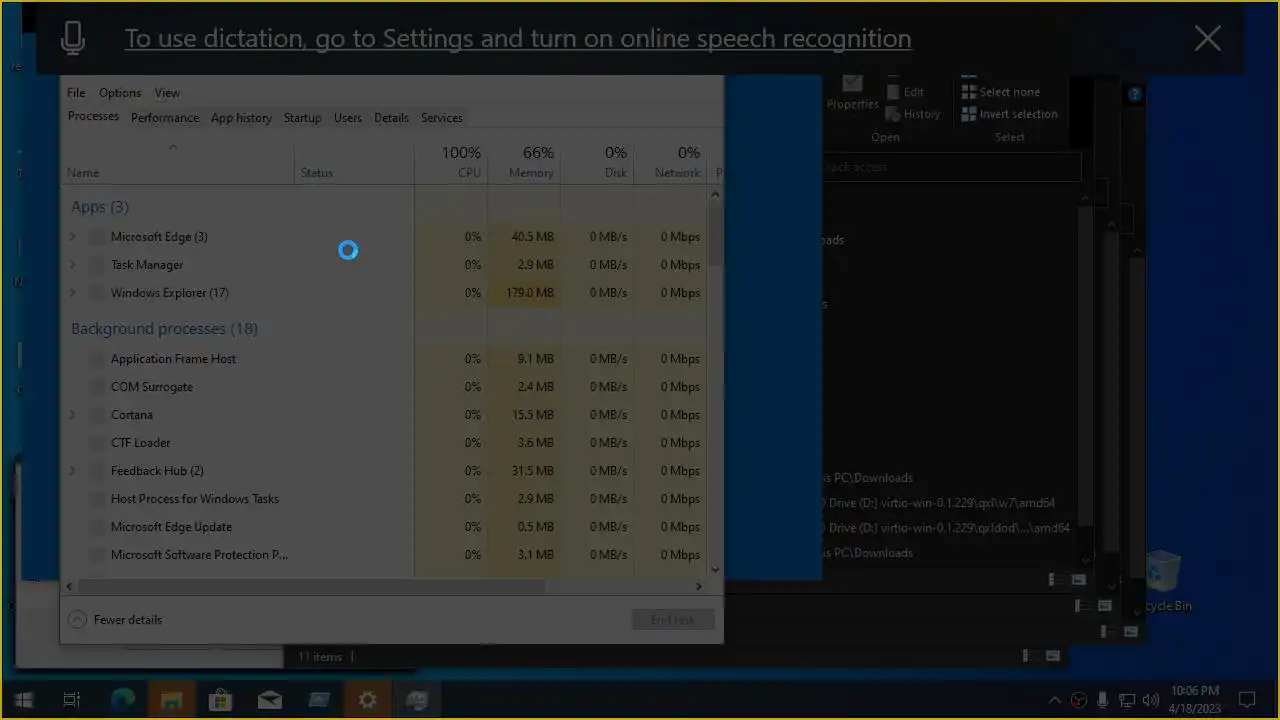
Task: Show hidden system tray icons
Action: coord(1054,700)
